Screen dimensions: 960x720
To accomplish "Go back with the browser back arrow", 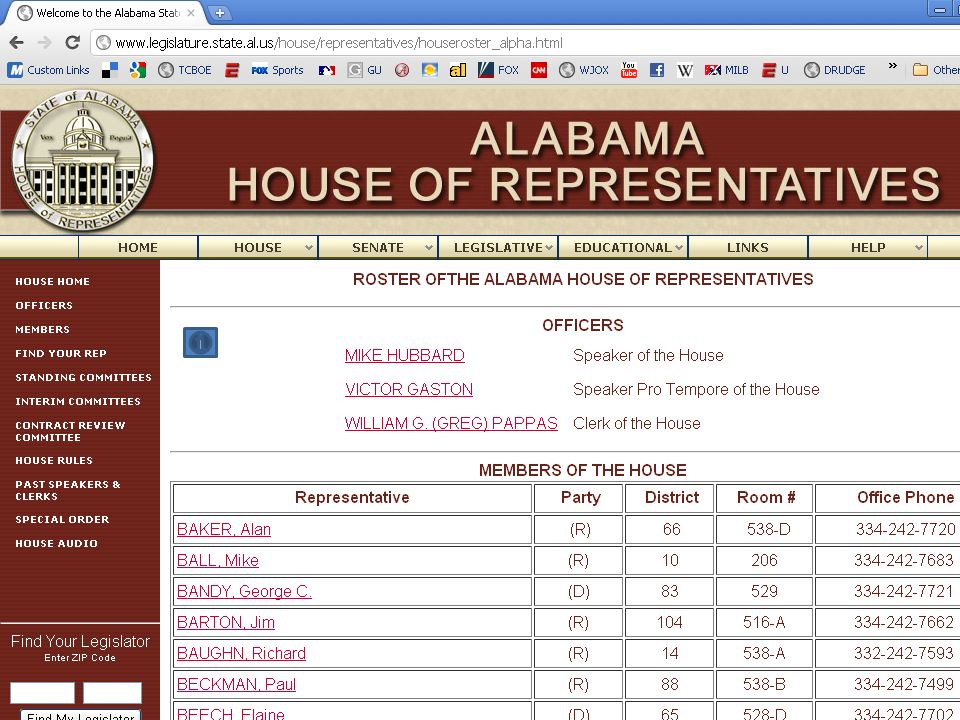I will point(17,43).
